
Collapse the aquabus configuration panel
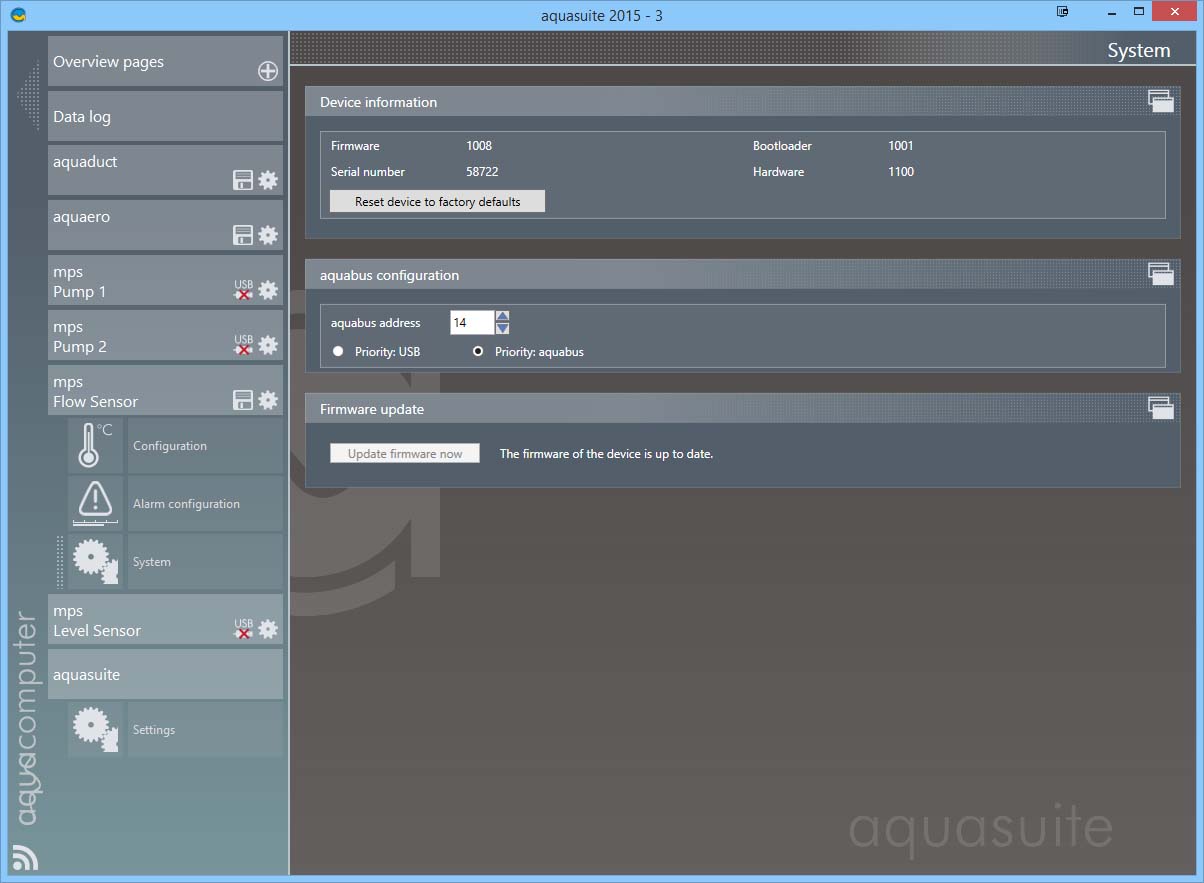1159,273
